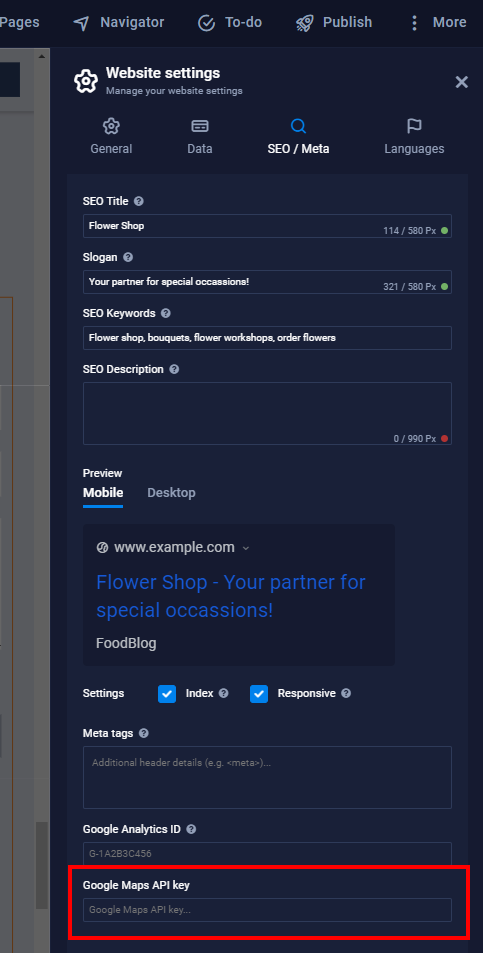This screenshot has height=953, width=483.
Task: Uncheck the Index checkbox
Action: coord(167,693)
